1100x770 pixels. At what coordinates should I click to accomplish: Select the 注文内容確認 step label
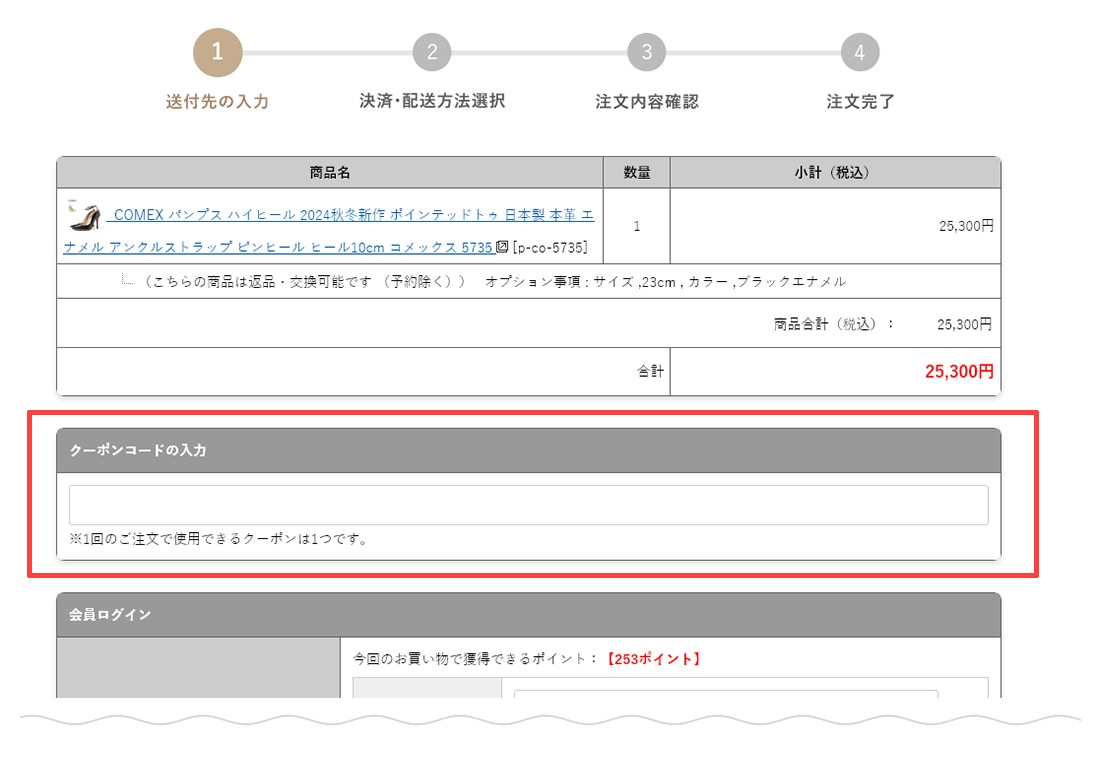(647, 102)
